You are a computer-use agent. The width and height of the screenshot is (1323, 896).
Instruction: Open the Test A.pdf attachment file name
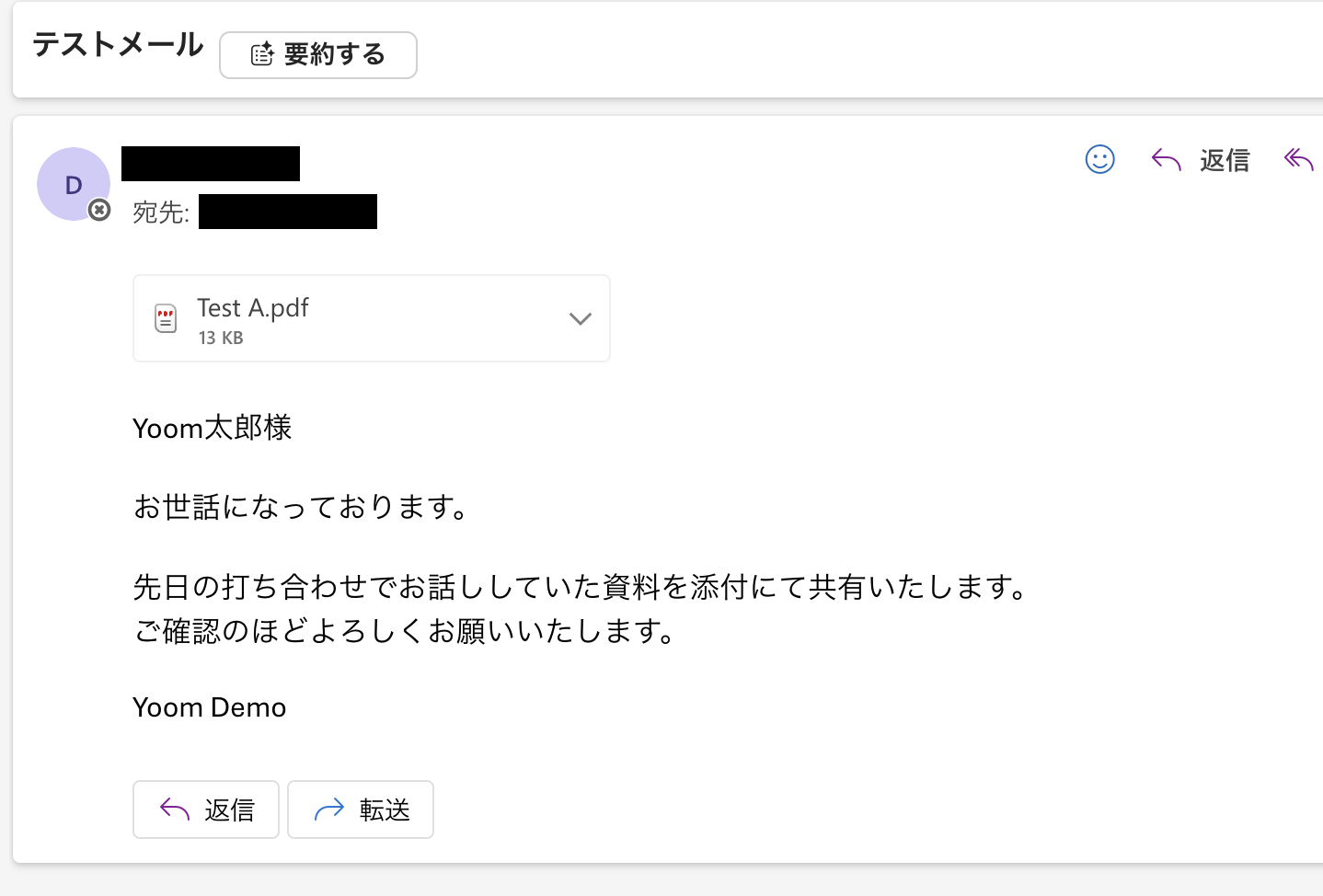pyautogui.click(x=253, y=307)
